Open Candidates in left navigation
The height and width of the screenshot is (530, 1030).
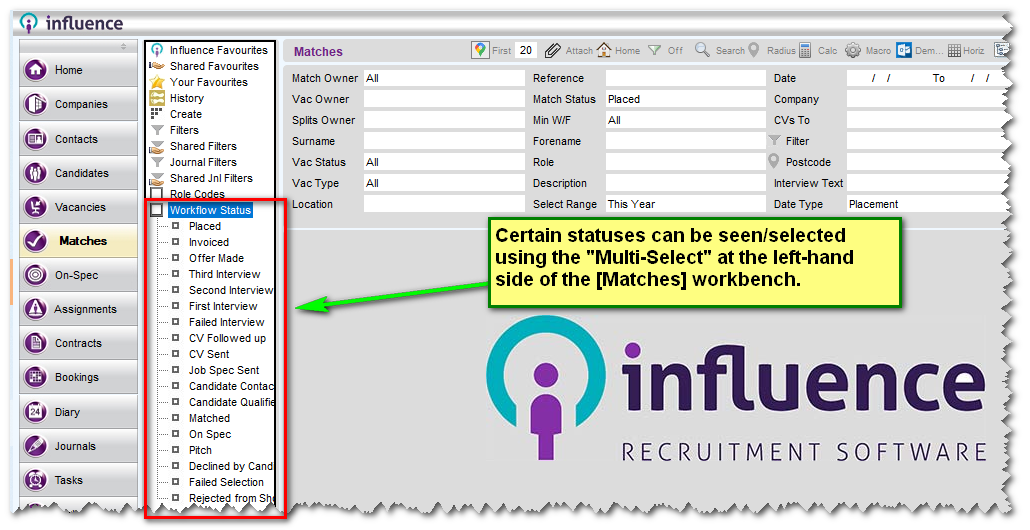[78, 173]
